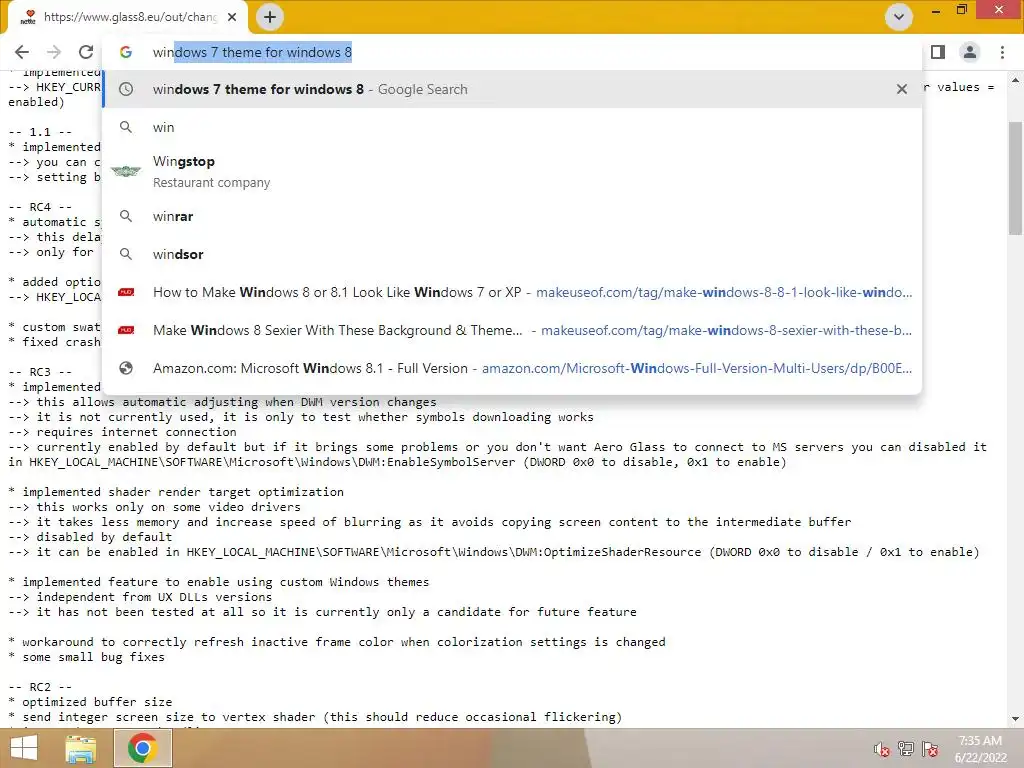Open File Explorer from the taskbar
Viewport: 1024px width, 768px height.
pyautogui.click(x=81, y=749)
